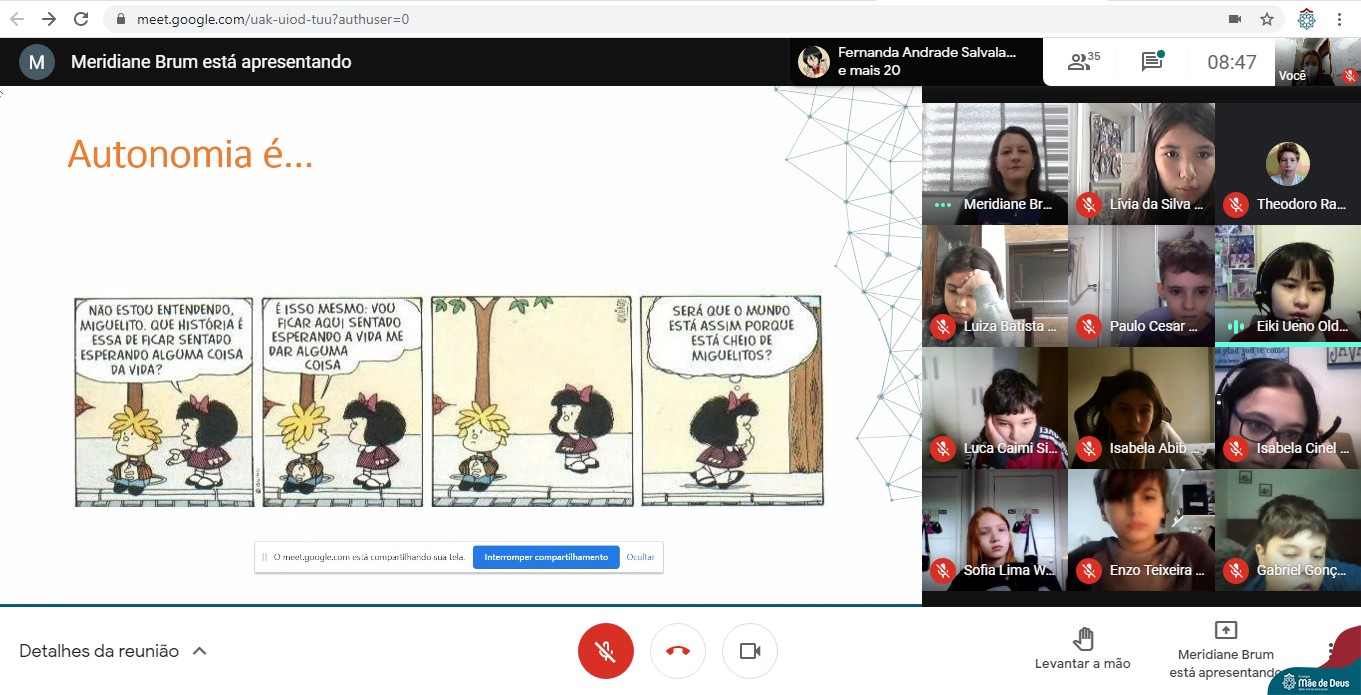
Task: Click the red hang up call button
Action: coord(678,651)
